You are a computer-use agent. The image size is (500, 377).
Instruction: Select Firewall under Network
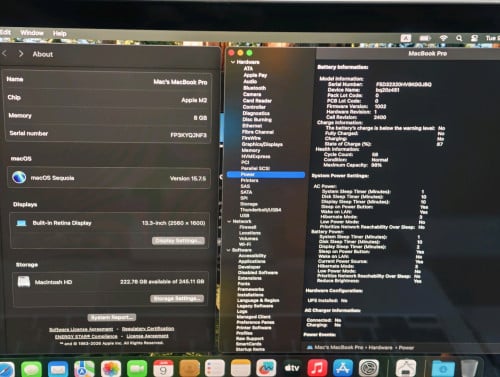[x=247, y=227]
